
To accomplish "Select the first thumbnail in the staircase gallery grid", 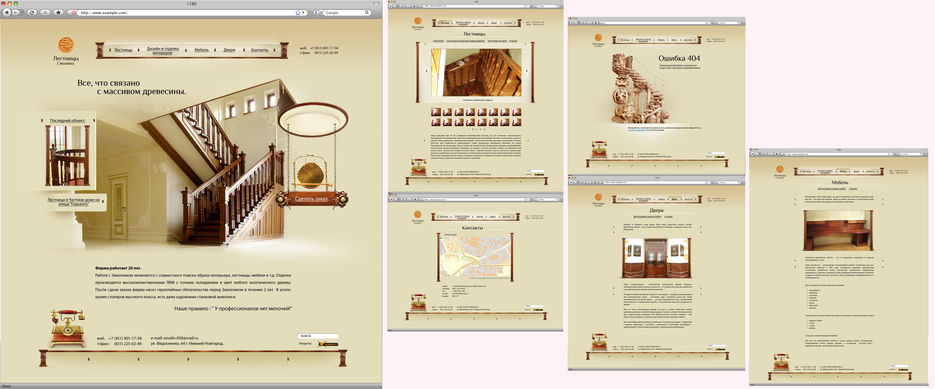I will click(436, 112).
